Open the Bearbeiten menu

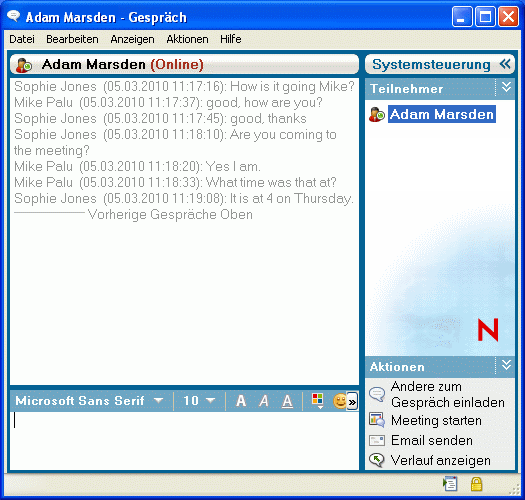pyautogui.click(x=72, y=39)
